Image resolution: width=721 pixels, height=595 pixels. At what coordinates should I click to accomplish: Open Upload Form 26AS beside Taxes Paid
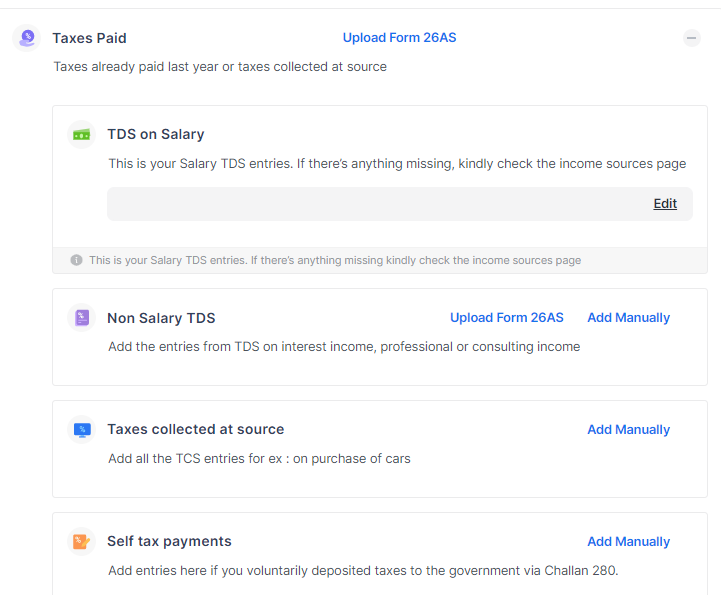coord(399,38)
